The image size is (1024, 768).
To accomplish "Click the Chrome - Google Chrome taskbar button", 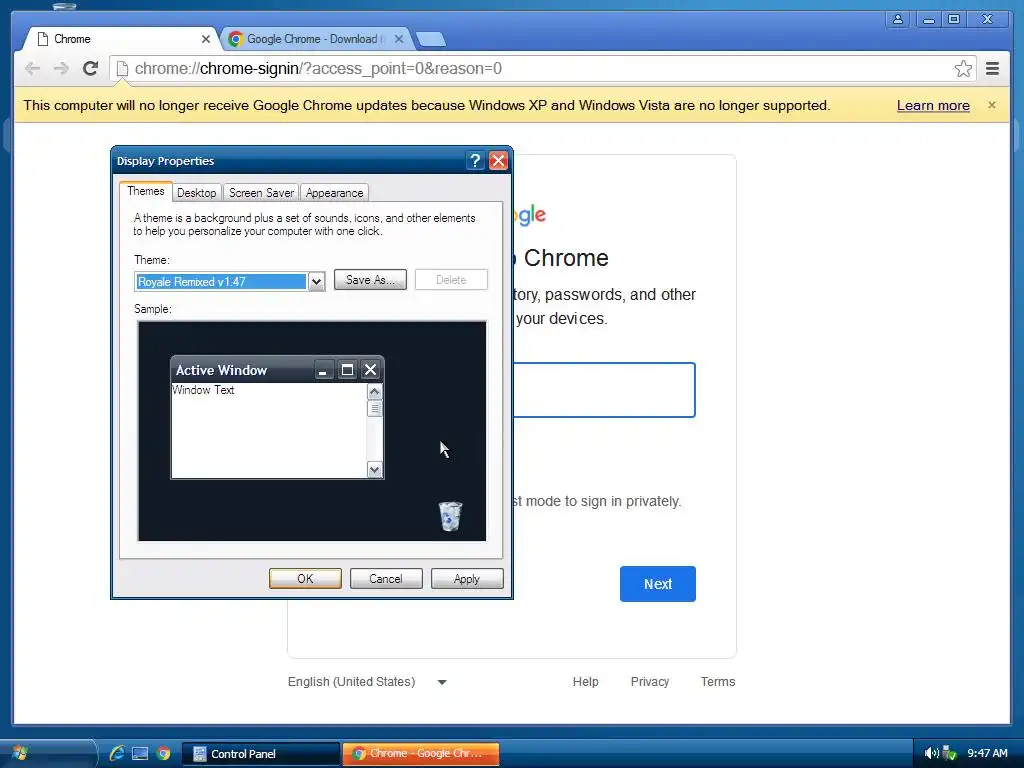I will click(x=421, y=754).
